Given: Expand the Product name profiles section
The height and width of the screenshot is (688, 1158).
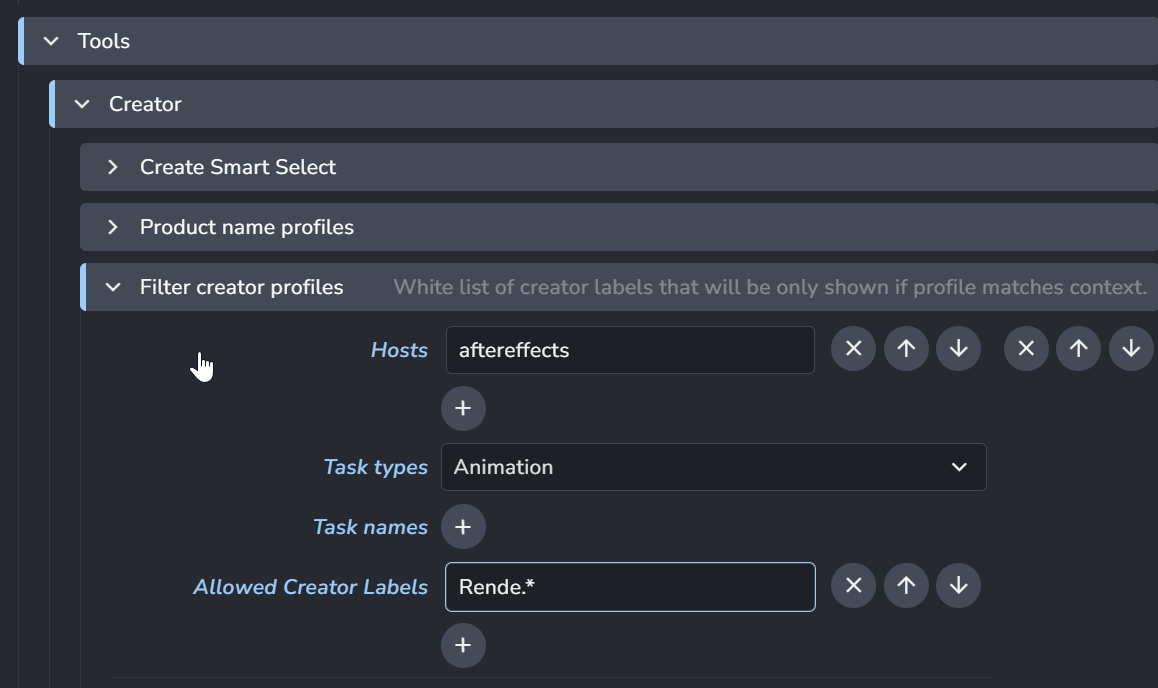Looking at the screenshot, I should [113, 227].
